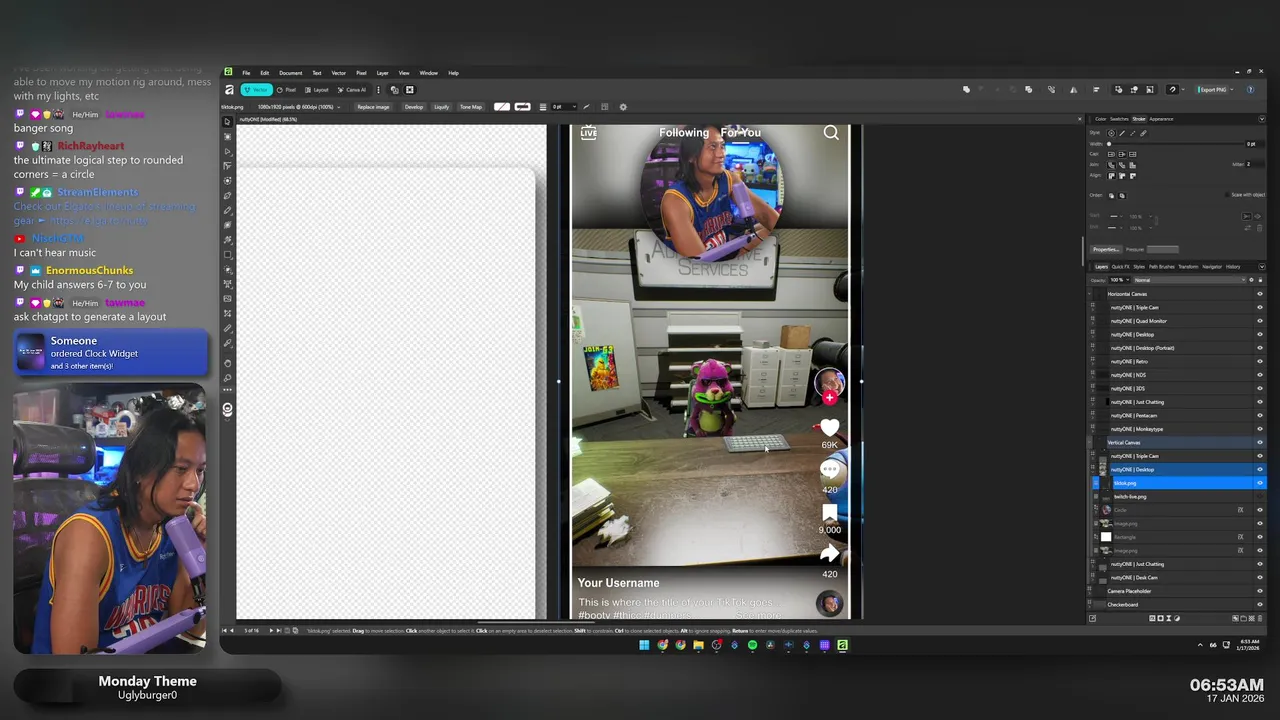
Task: Click the layer settings gear beside blend mode
Action: (x=1251, y=280)
